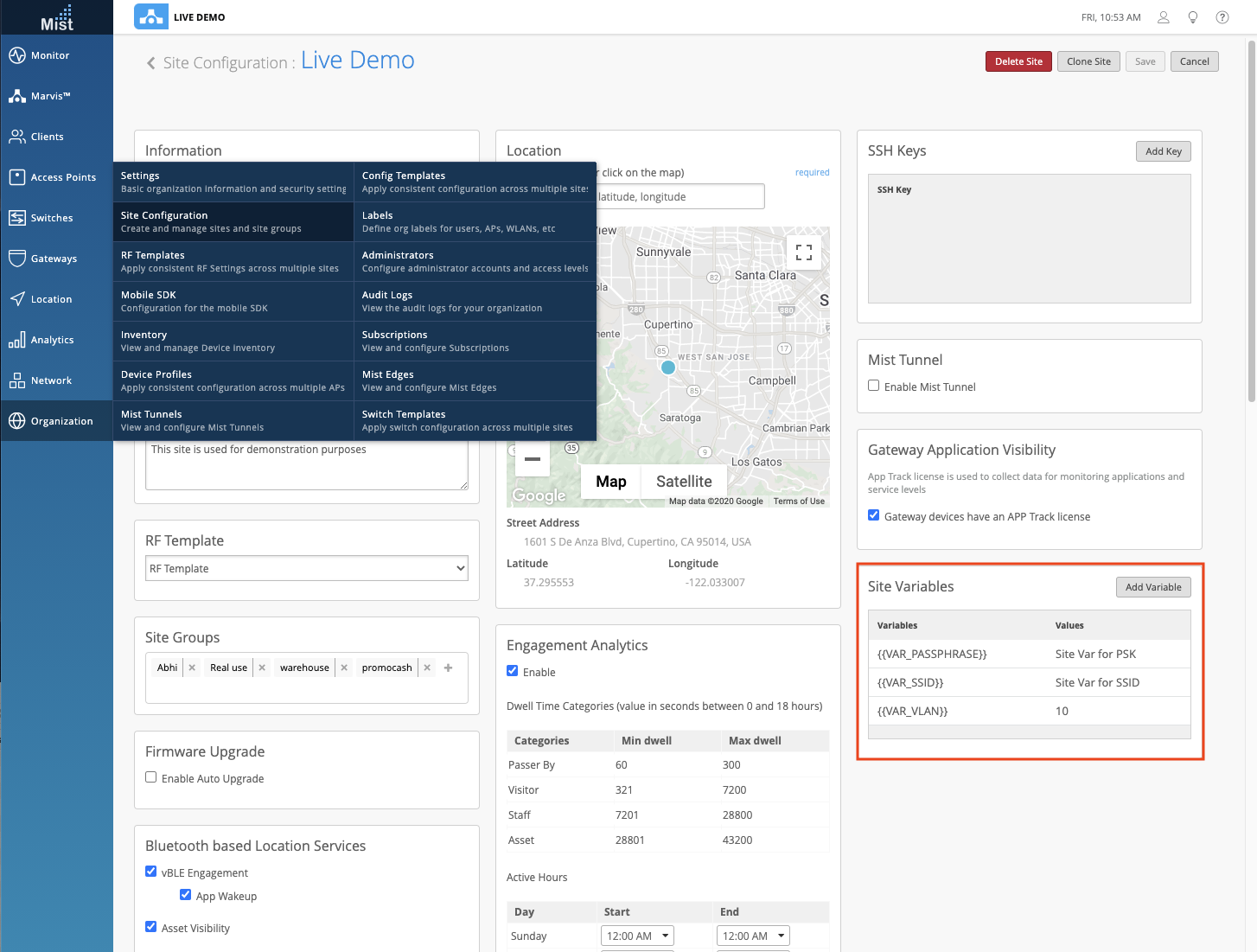
Task: Zoom out using map minus control
Action: (x=533, y=459)
